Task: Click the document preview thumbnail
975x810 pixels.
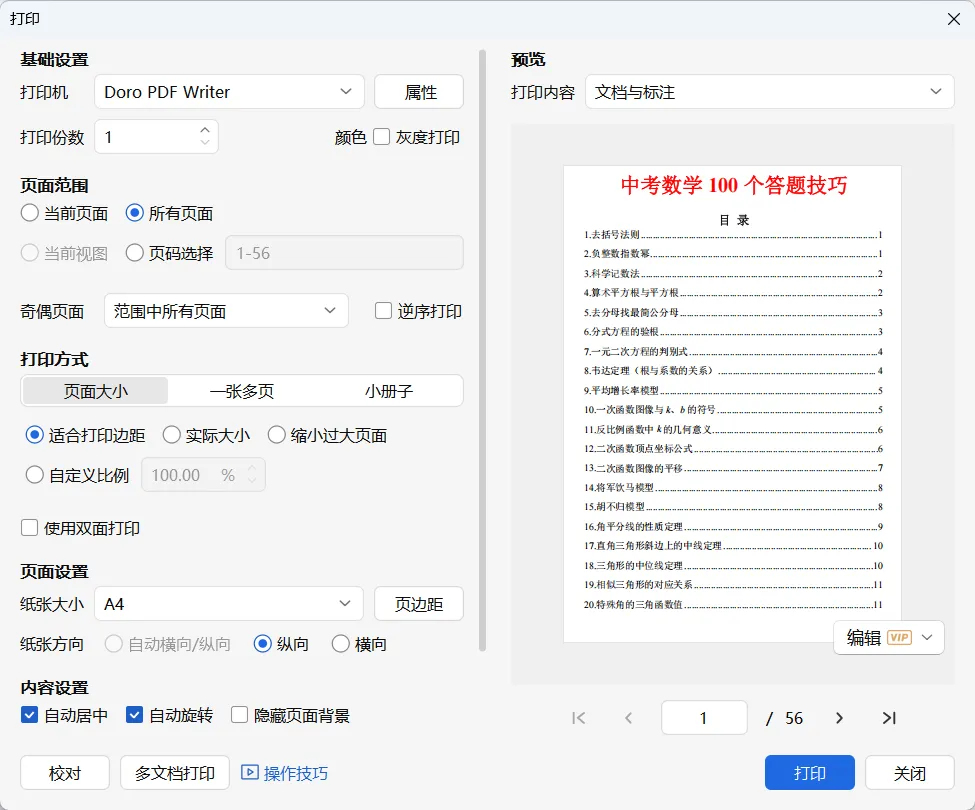Action: pyautogui.click(x=732, y=404)
